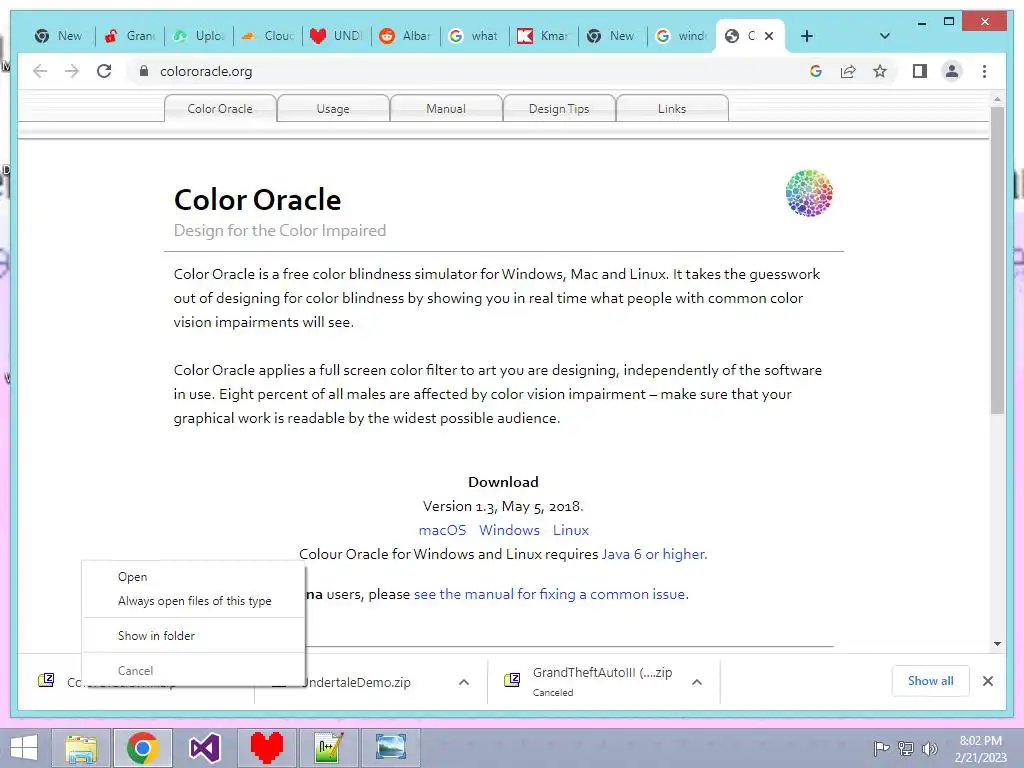Expand options for GrandTheftAutoIII download
This screenshot has height=768, width=1024.
(x=697, y=682)
